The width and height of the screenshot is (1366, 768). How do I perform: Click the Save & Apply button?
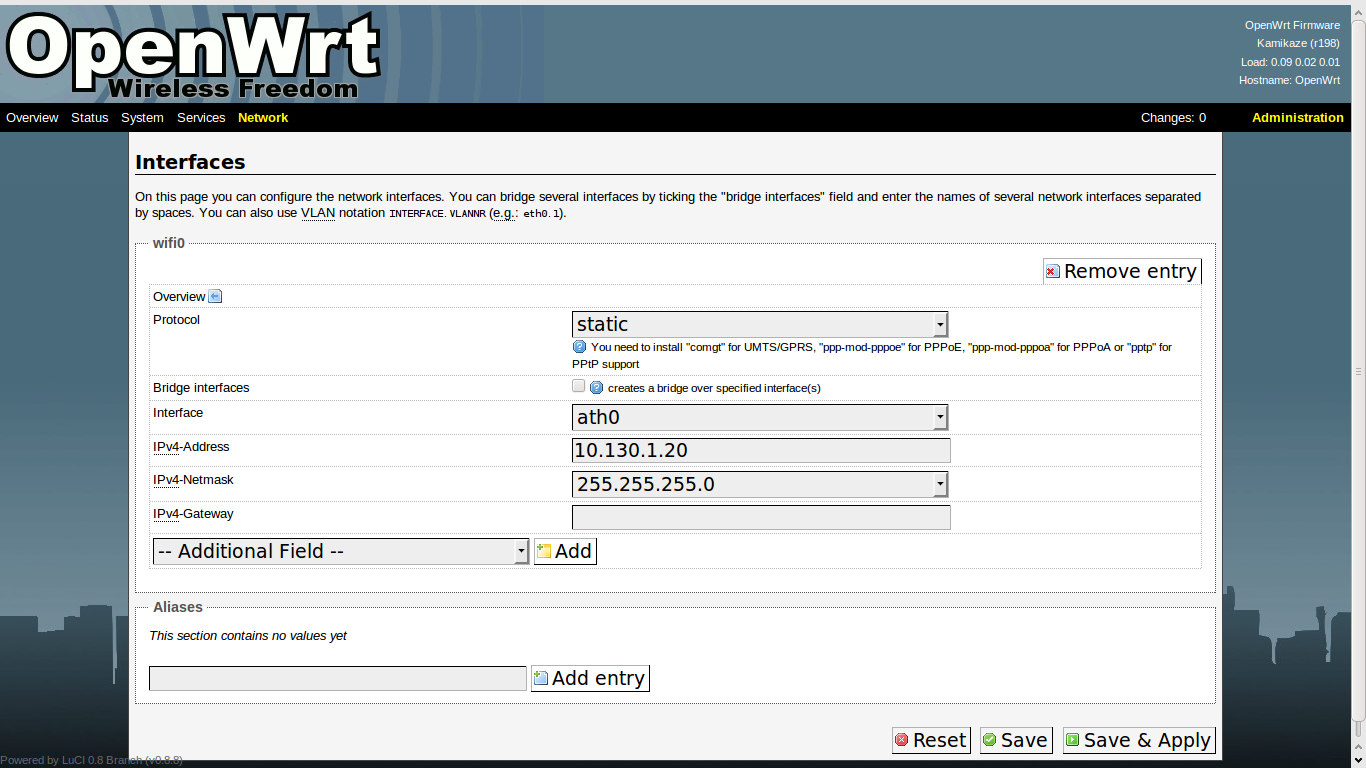[1139, 740]
